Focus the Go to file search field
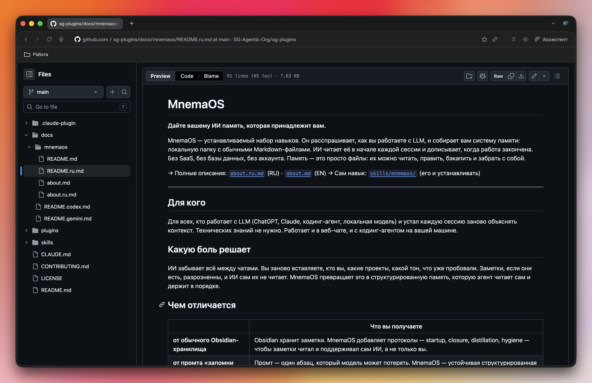 tap(77, 107)
